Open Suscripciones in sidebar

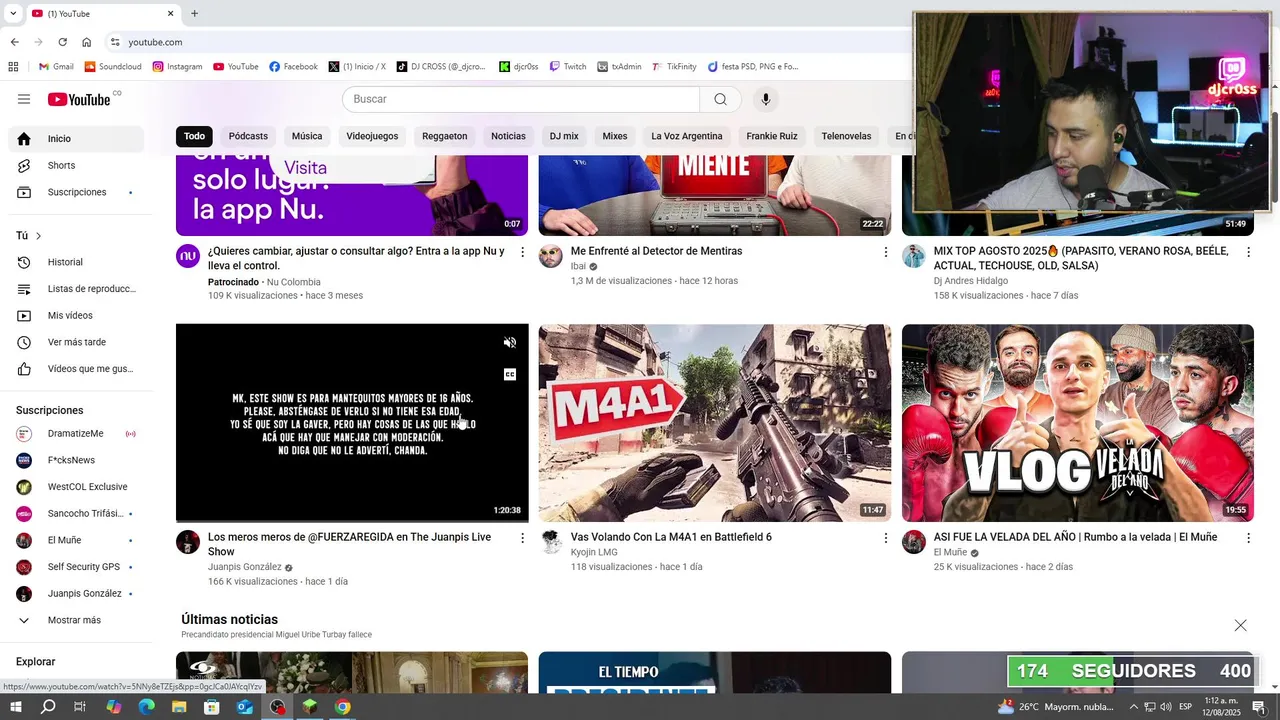[76, 192]
